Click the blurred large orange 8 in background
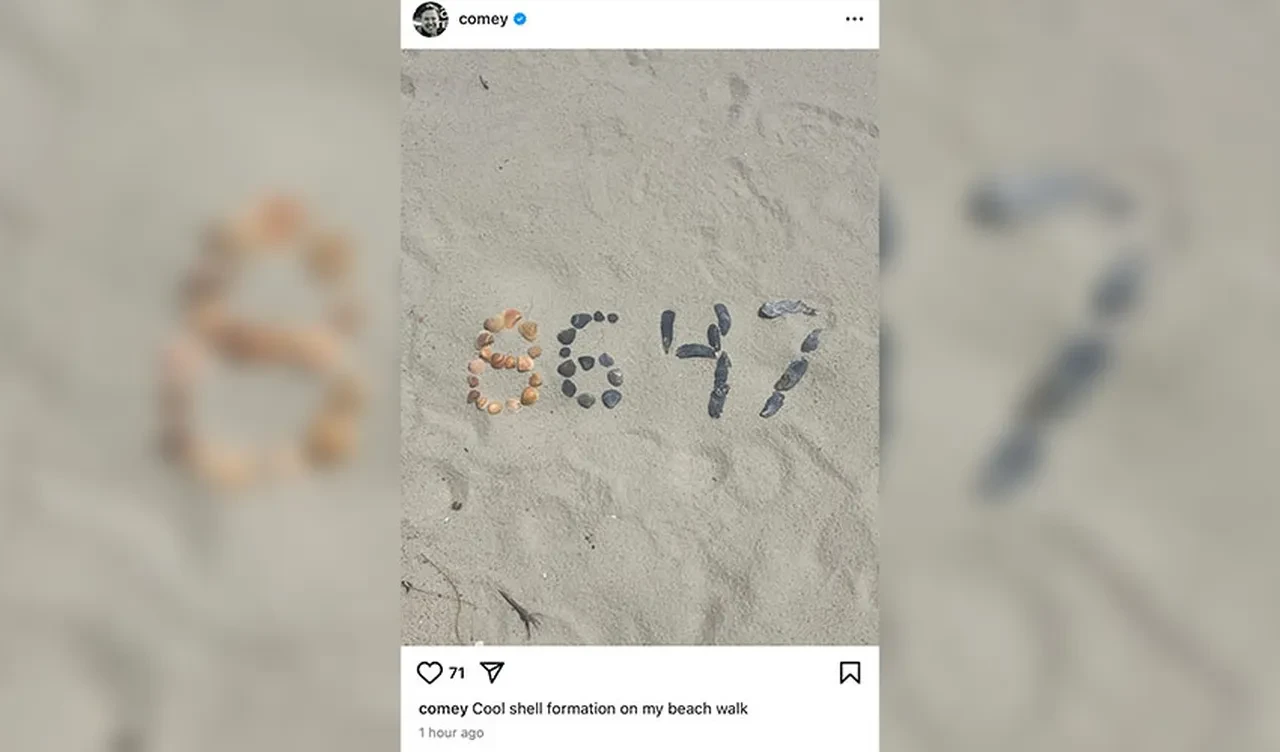Screen dimensions: 1280x752 (262, 340)
